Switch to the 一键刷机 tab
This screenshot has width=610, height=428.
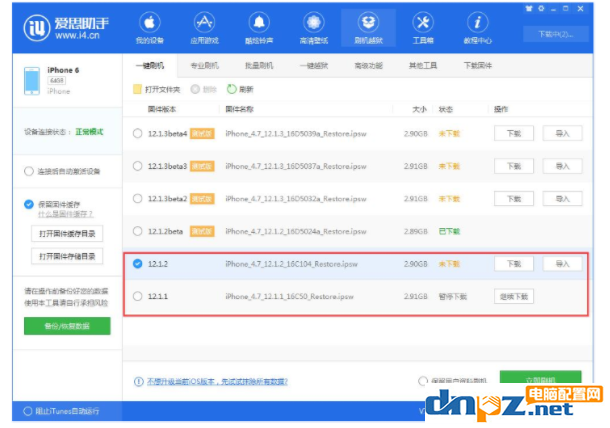pyautogui.click(x=150, y=66)
